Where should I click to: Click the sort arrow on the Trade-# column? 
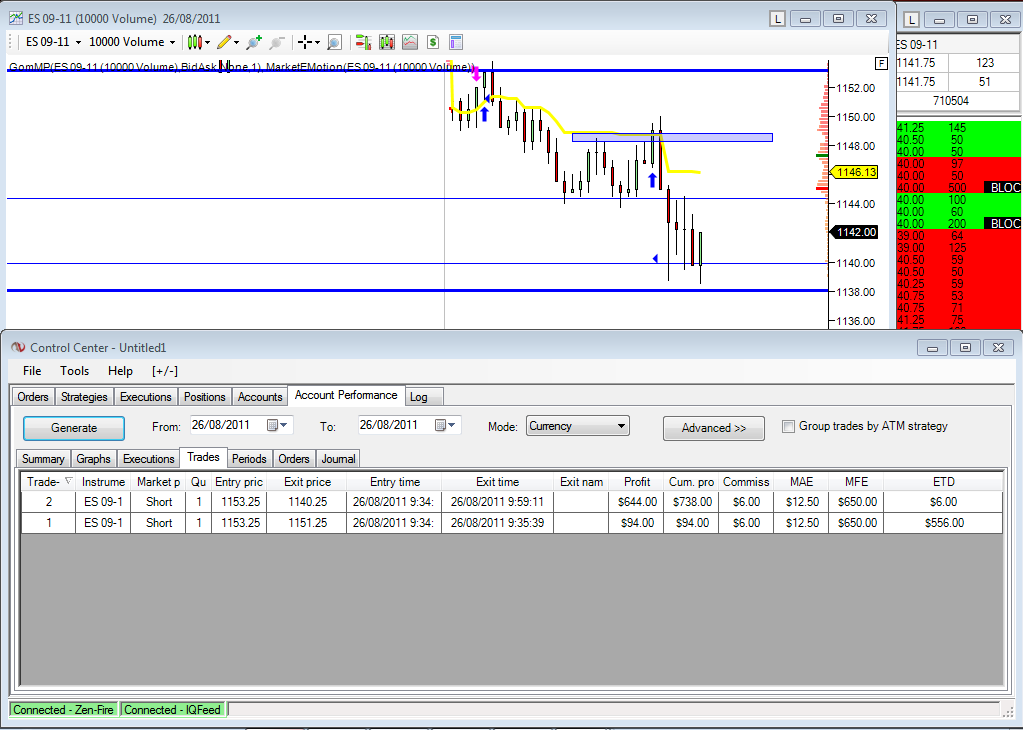click(x=69, y=480)
